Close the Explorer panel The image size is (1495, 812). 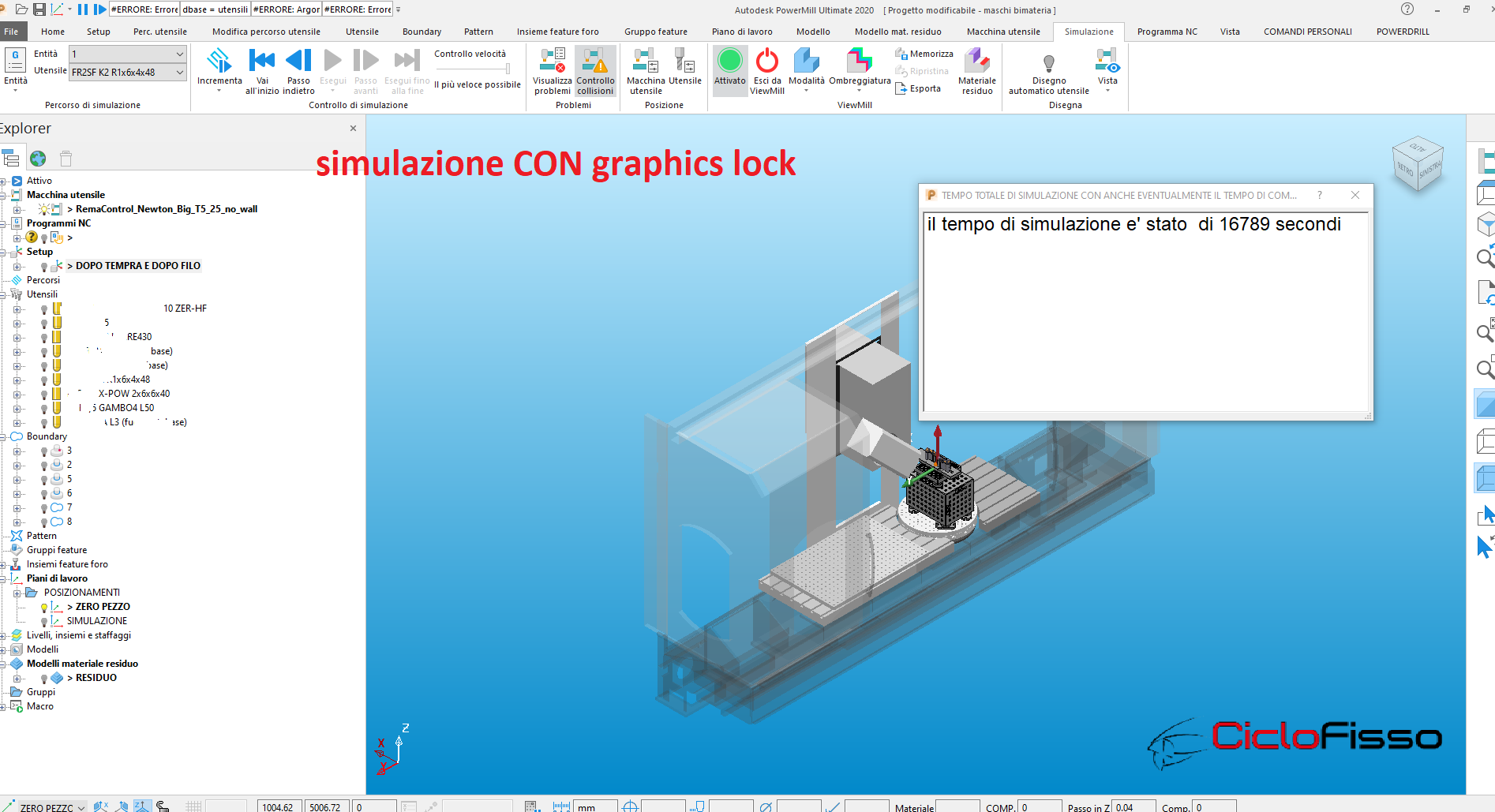click(x=353, y=128)
